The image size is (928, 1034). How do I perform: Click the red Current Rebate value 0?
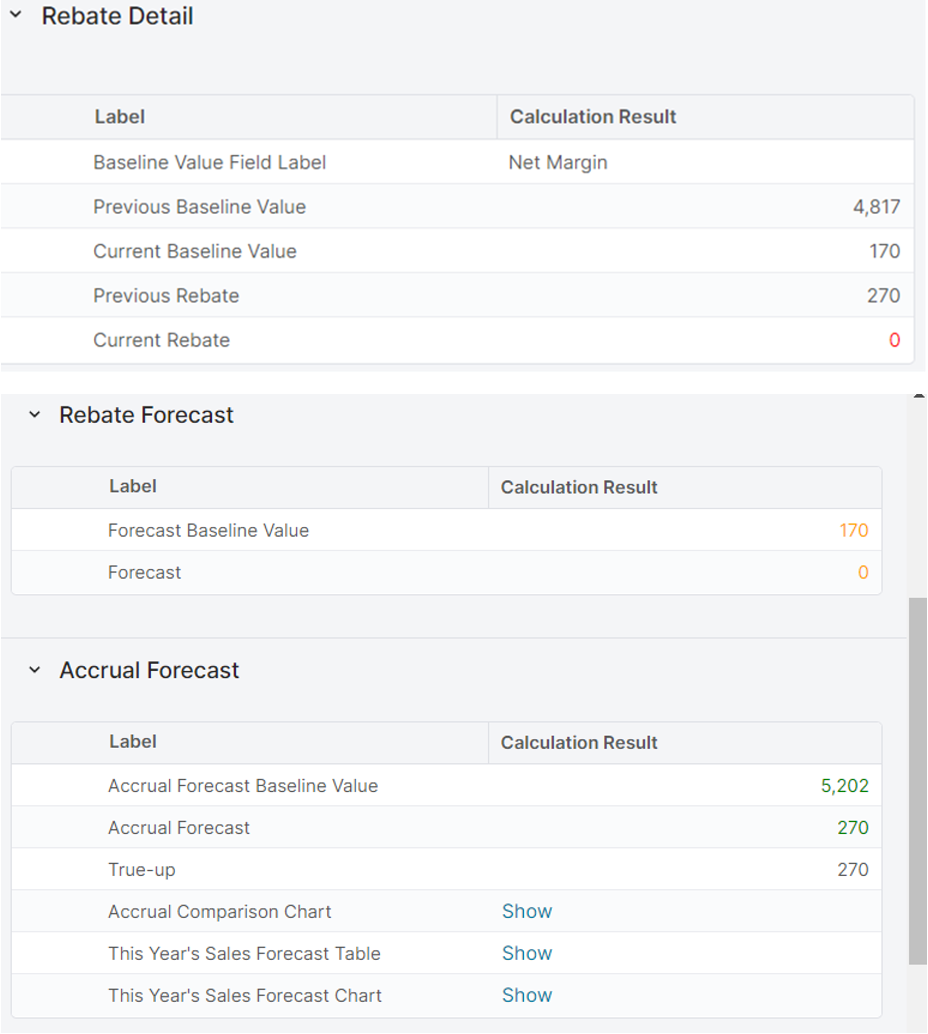(894, 340)
